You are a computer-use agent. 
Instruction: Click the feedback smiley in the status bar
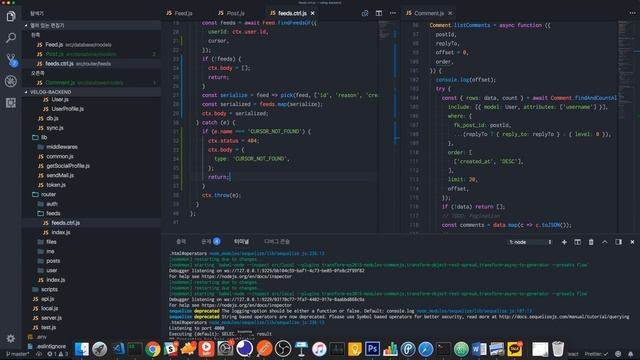pos(618,354)
